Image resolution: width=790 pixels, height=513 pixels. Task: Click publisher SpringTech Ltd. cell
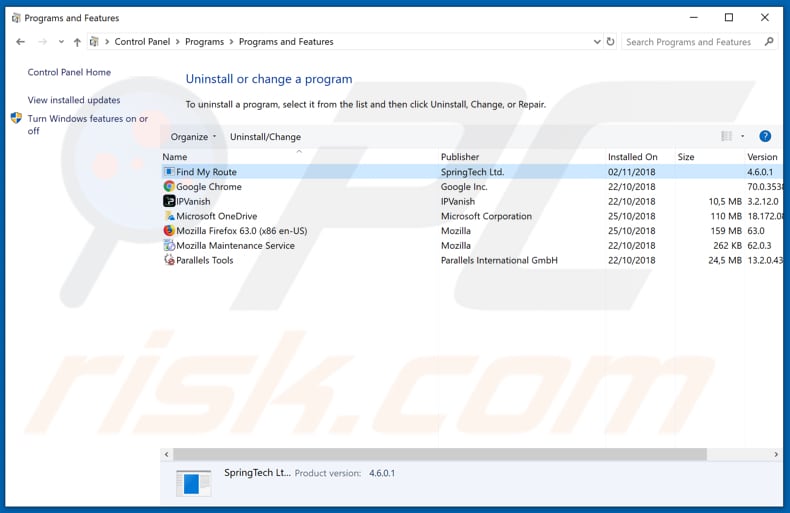(x=472, y=172)
